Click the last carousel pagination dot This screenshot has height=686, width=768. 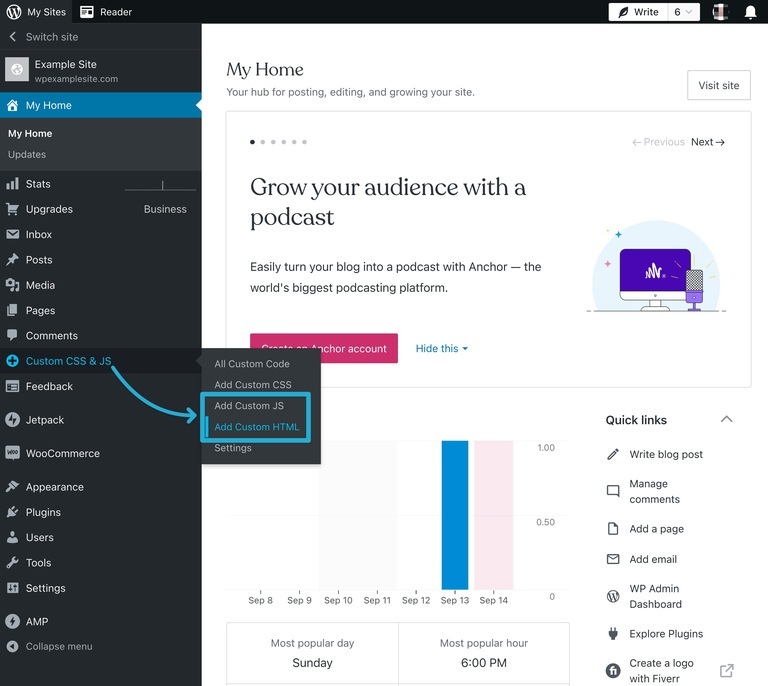(x=305, y=142)
